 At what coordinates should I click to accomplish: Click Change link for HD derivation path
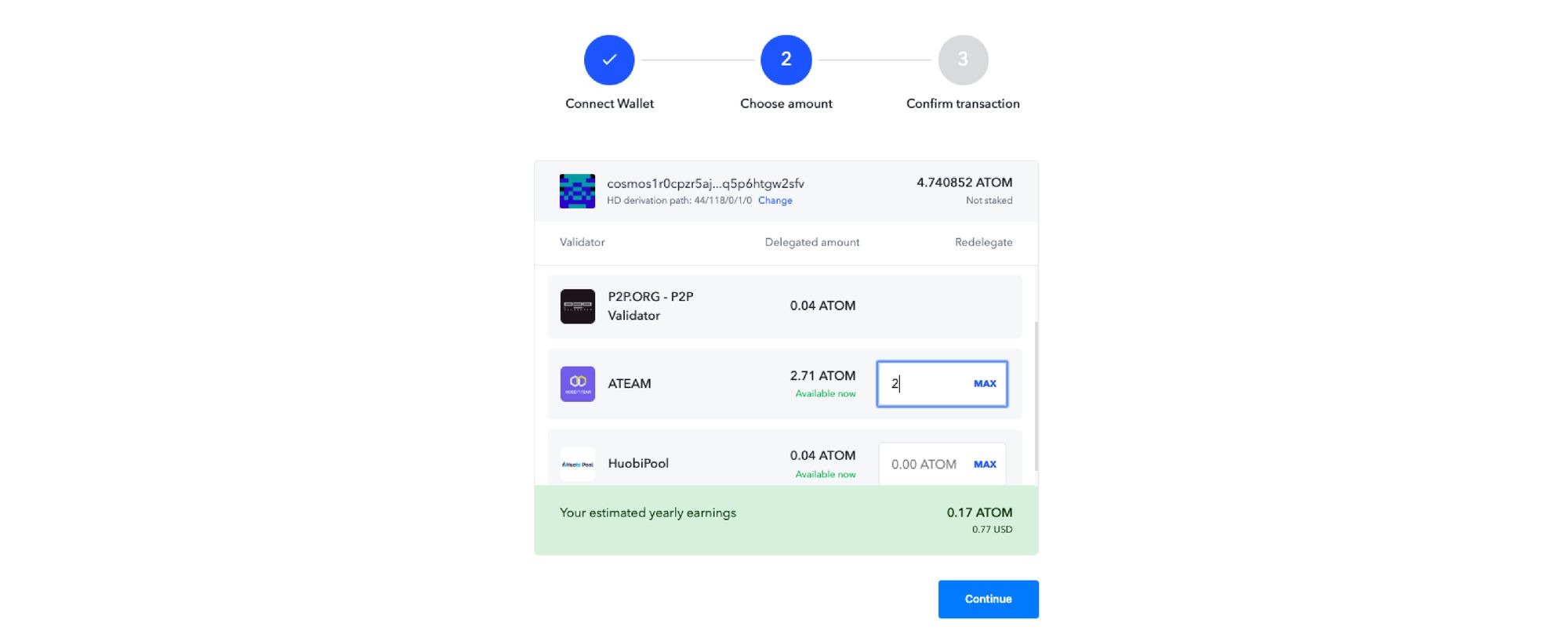pyautogui.click(x=775, y=201)
